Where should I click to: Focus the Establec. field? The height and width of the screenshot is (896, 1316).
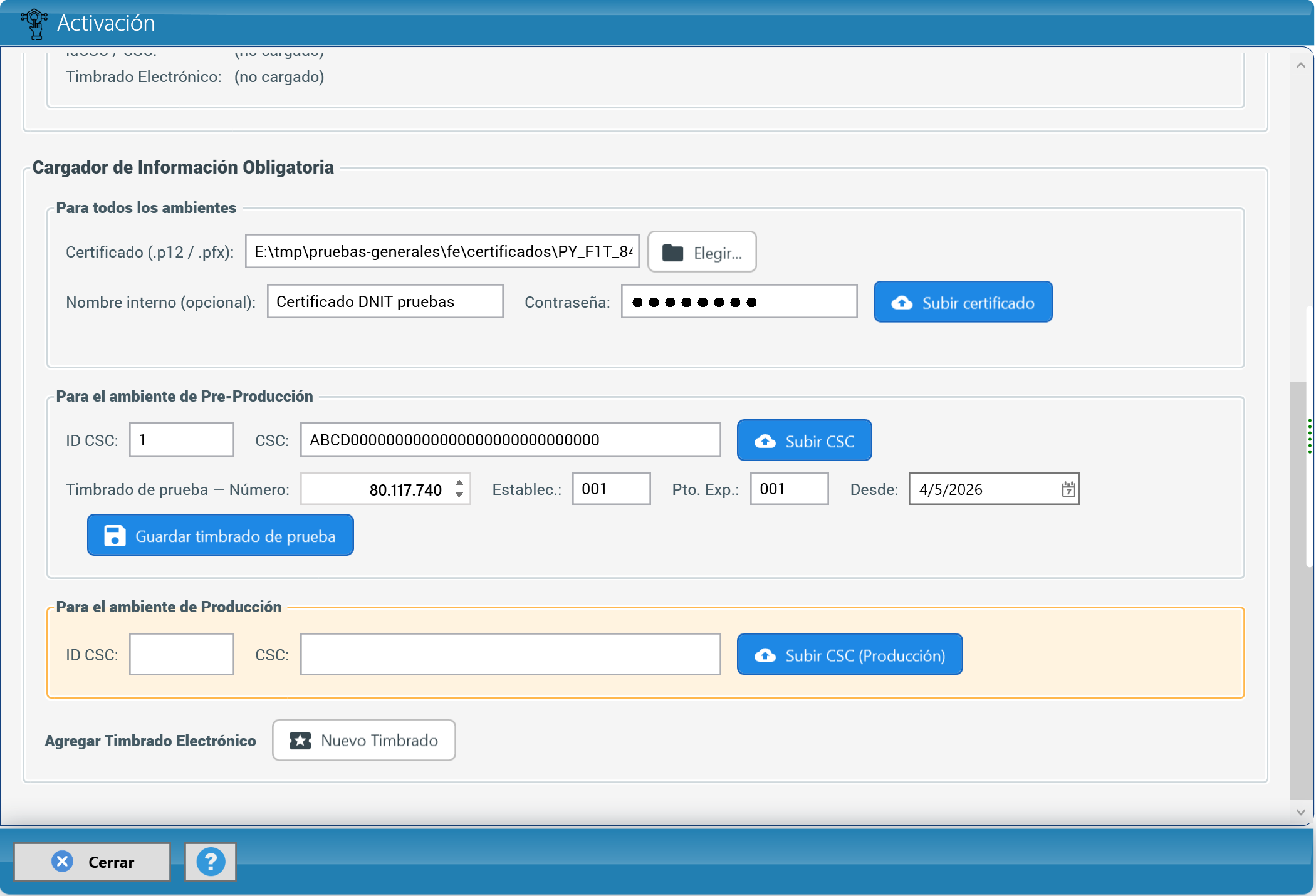click(x=612, y=489)
